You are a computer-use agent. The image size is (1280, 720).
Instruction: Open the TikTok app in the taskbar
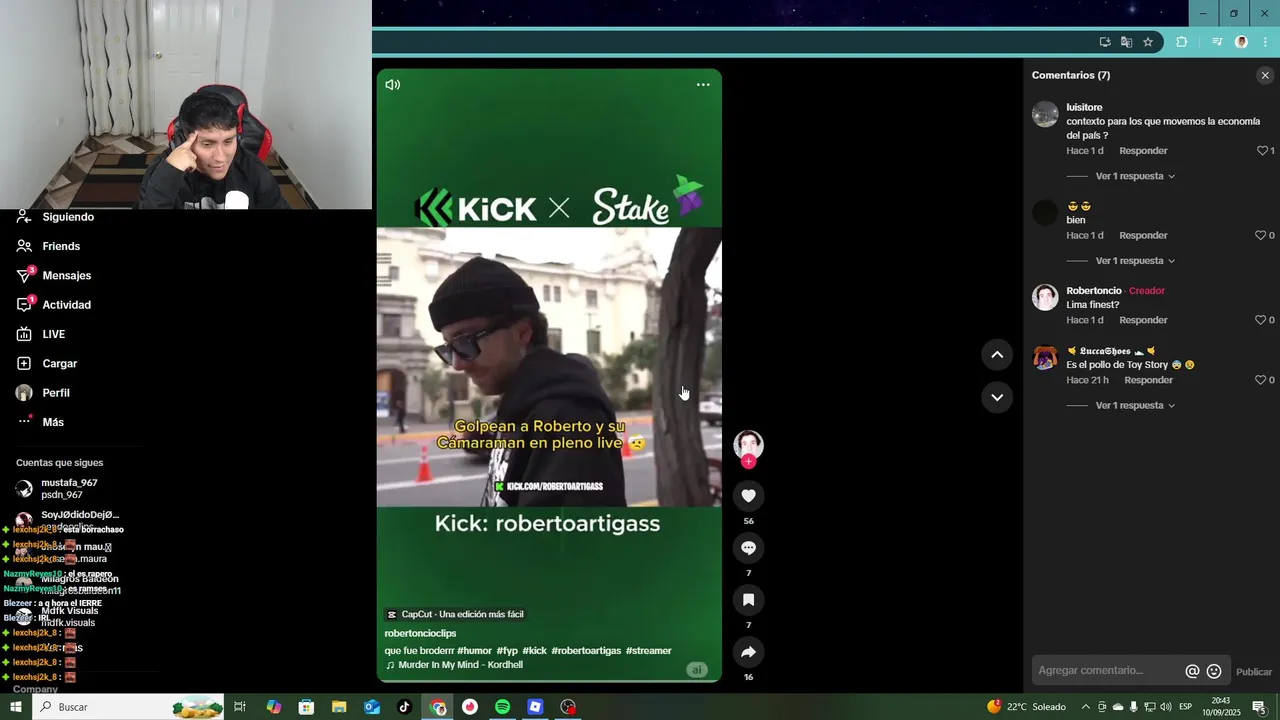405,707
